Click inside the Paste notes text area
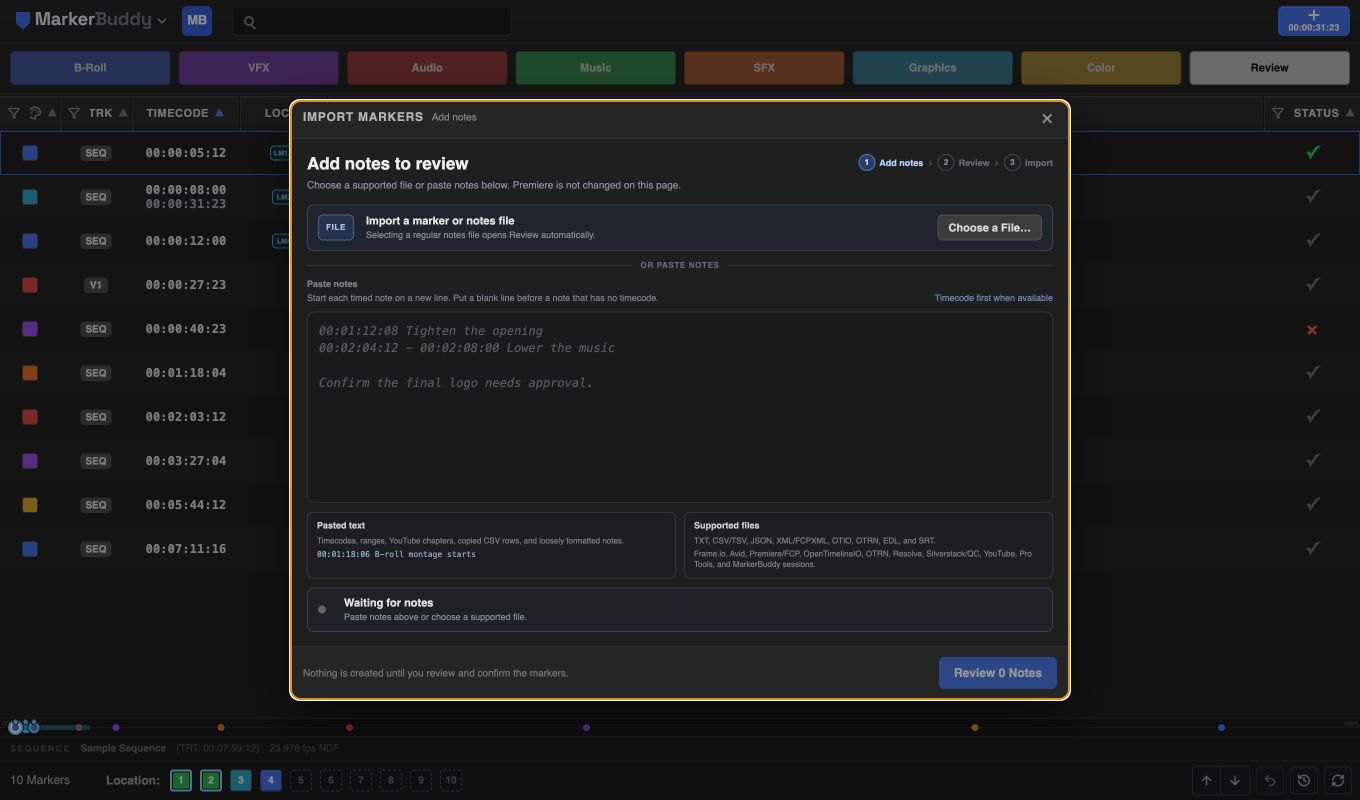This screenshot has width=1360, height=800. 679,407
